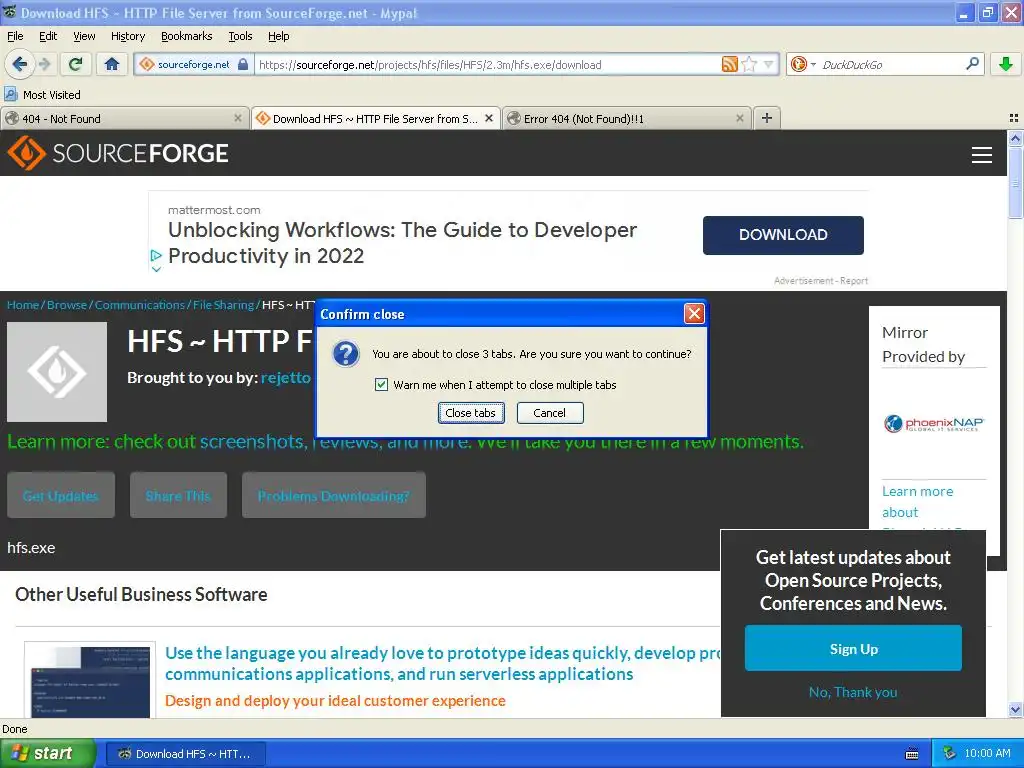Click the Forward arrow button

coord(45,64)
